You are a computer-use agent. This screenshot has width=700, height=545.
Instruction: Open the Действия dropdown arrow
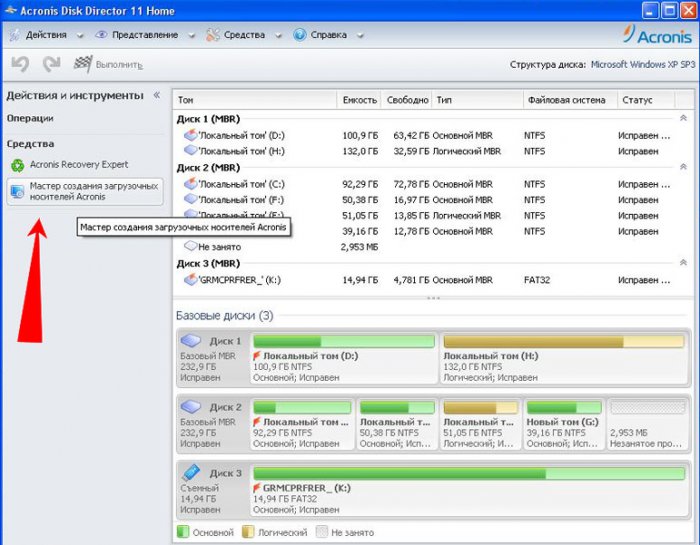pyautogui.click(x=80, y=36)
